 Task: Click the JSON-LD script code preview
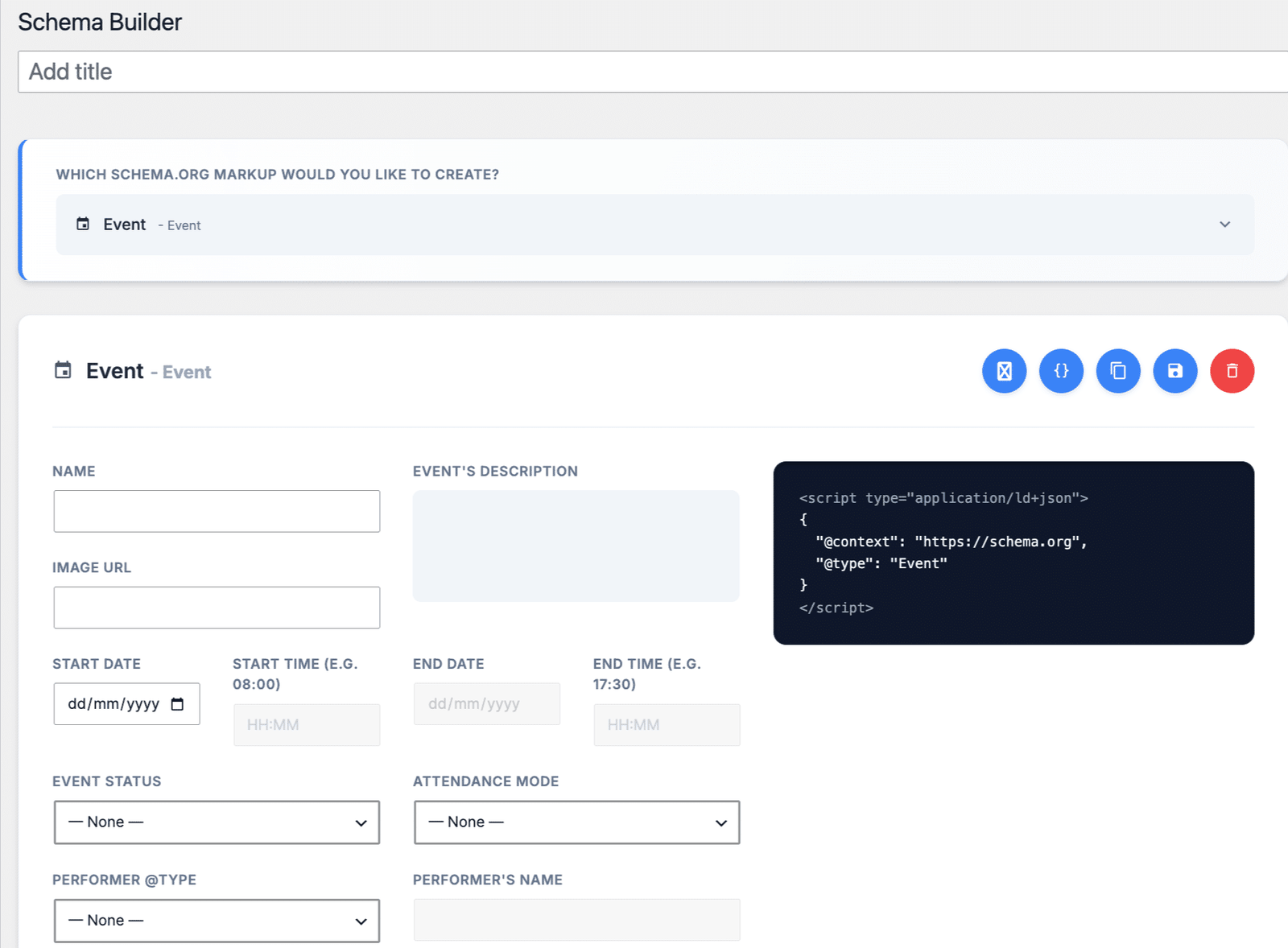coord(1013,553)
